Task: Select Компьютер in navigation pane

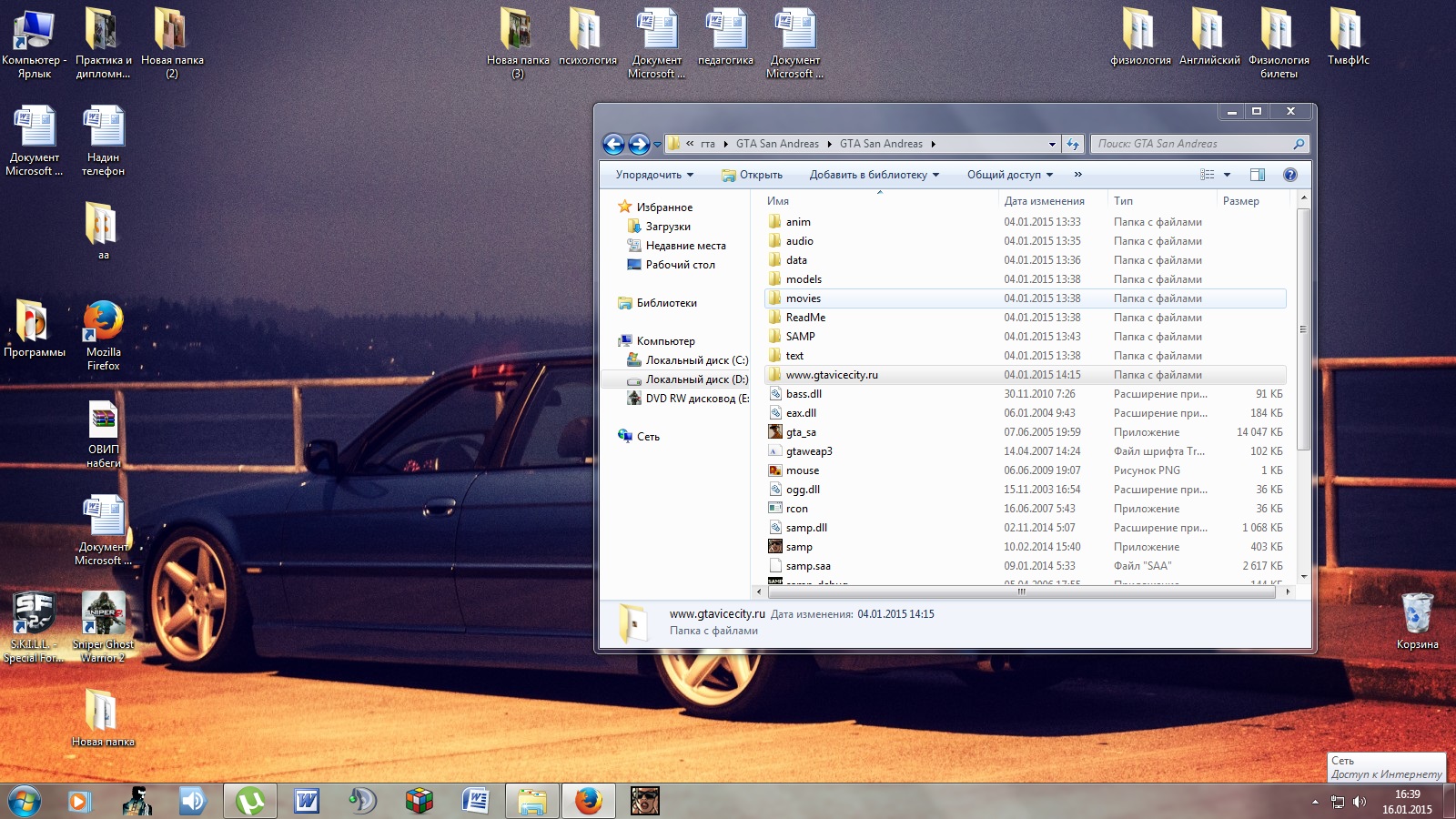Action: click(665, 341)
